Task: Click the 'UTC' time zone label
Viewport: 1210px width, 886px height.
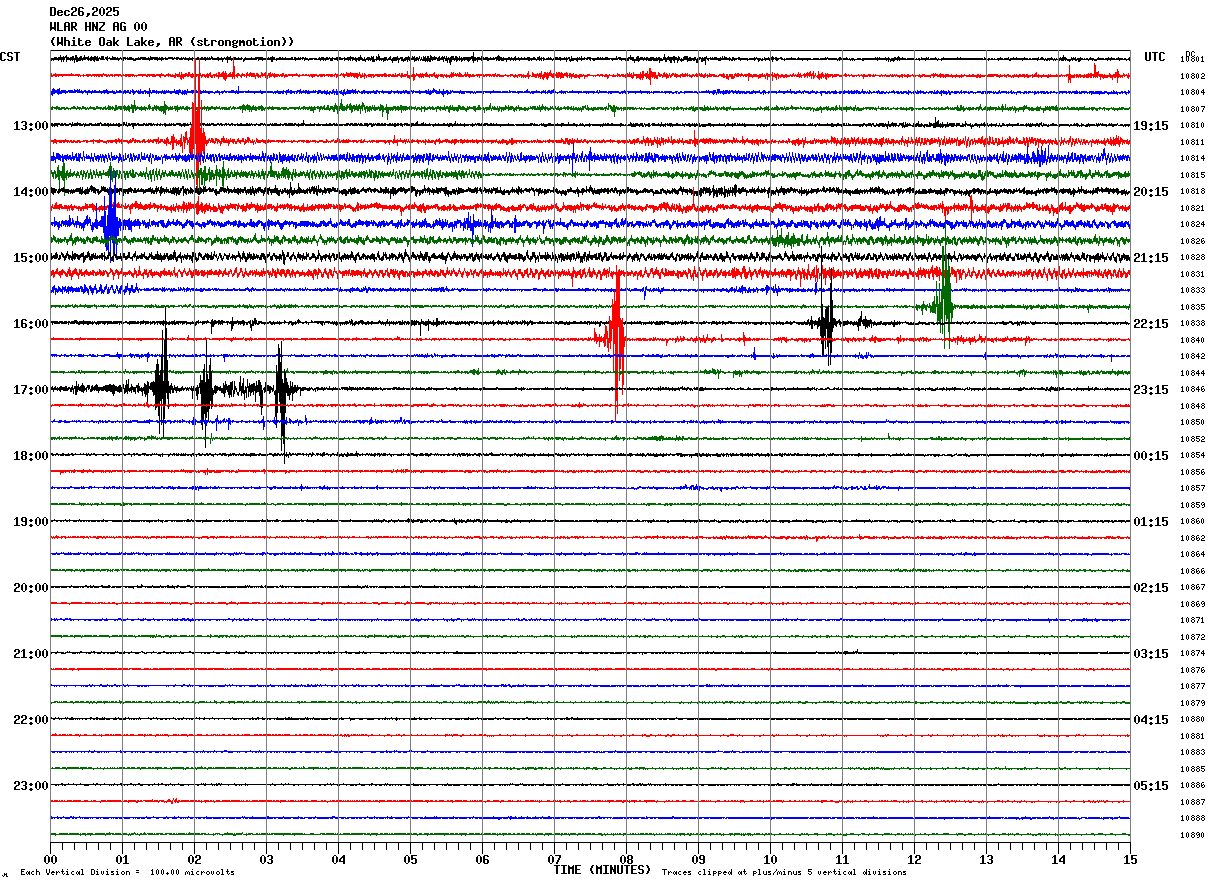Action: coord(1155,57)
